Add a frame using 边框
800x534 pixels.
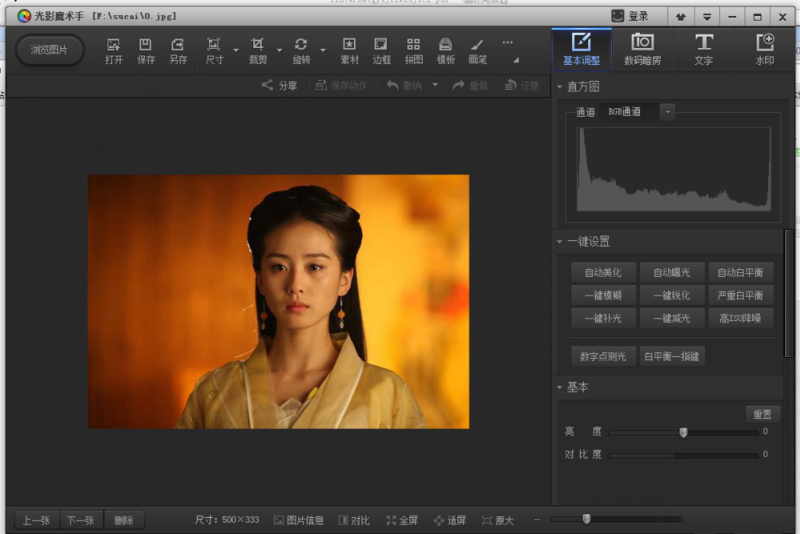pos(381,51)
